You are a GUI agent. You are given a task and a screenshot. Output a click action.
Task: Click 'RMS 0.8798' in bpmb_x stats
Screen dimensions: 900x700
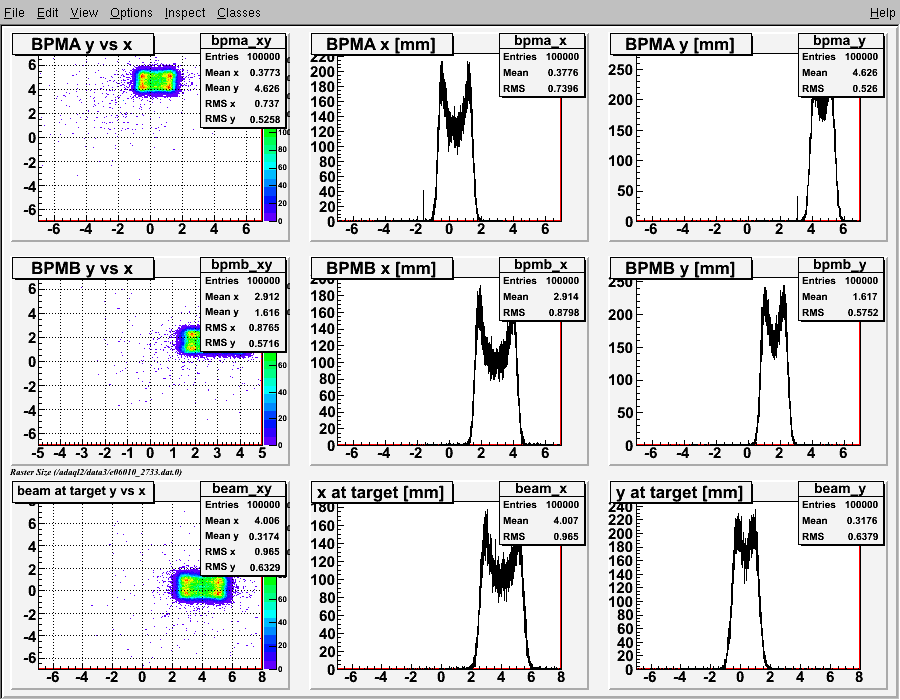tap(542, 313)
